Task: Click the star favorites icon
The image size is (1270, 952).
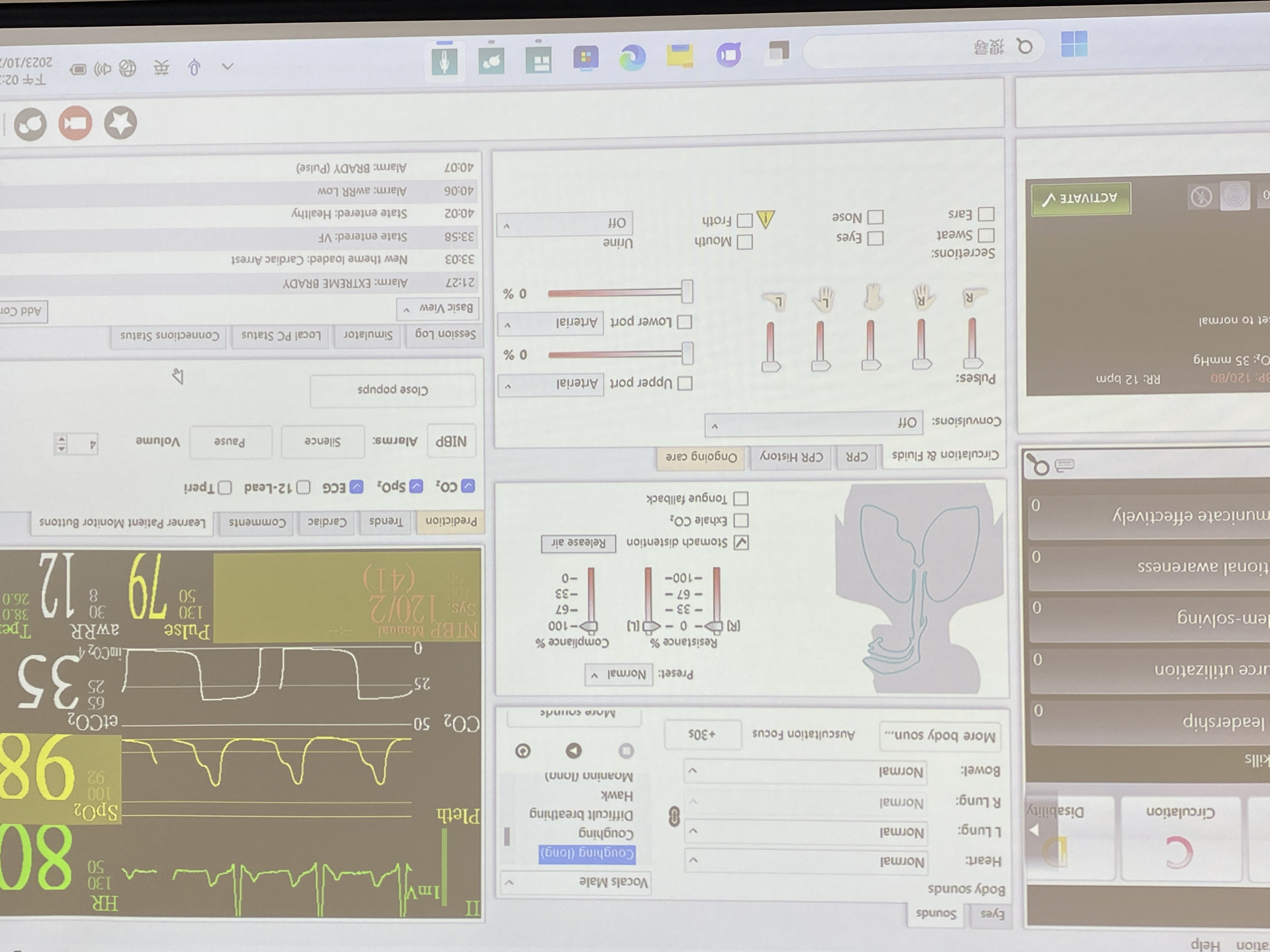Action: (x=120, y=123)
